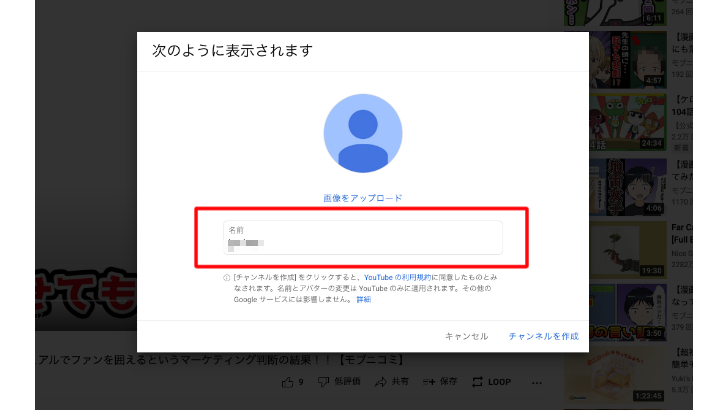Open the sidebar video thumbnail with 1:23:45 duration
728x410 pixels.
(616, 375)
